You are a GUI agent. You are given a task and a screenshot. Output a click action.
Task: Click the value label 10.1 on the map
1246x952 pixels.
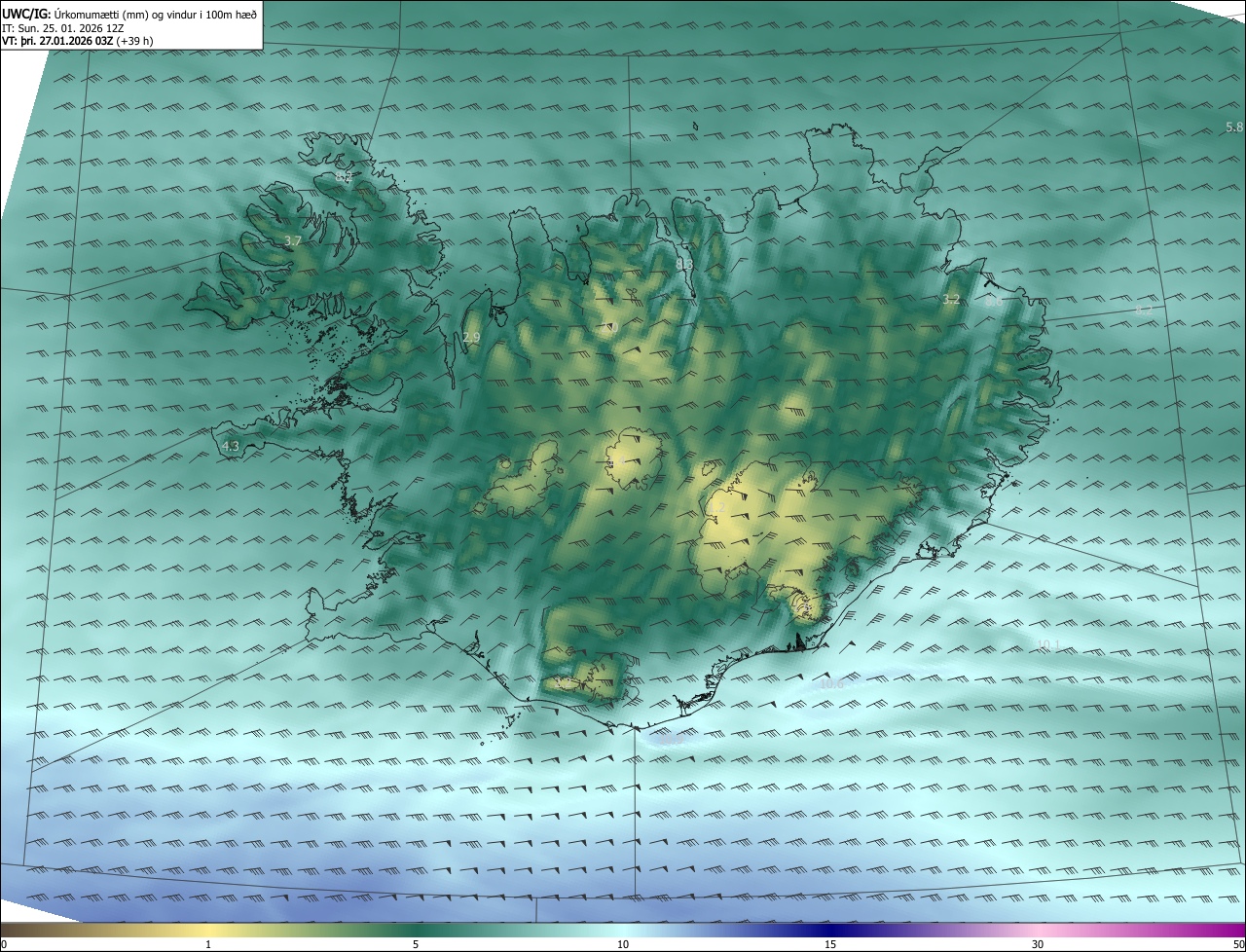tap(1048, 645)
